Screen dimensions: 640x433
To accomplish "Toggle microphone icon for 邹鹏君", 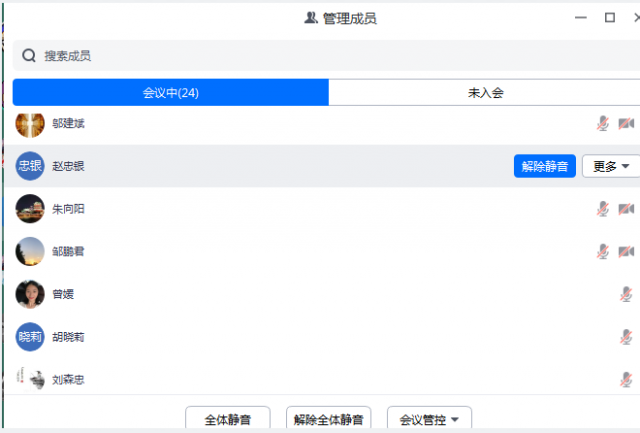I will 603,251.
